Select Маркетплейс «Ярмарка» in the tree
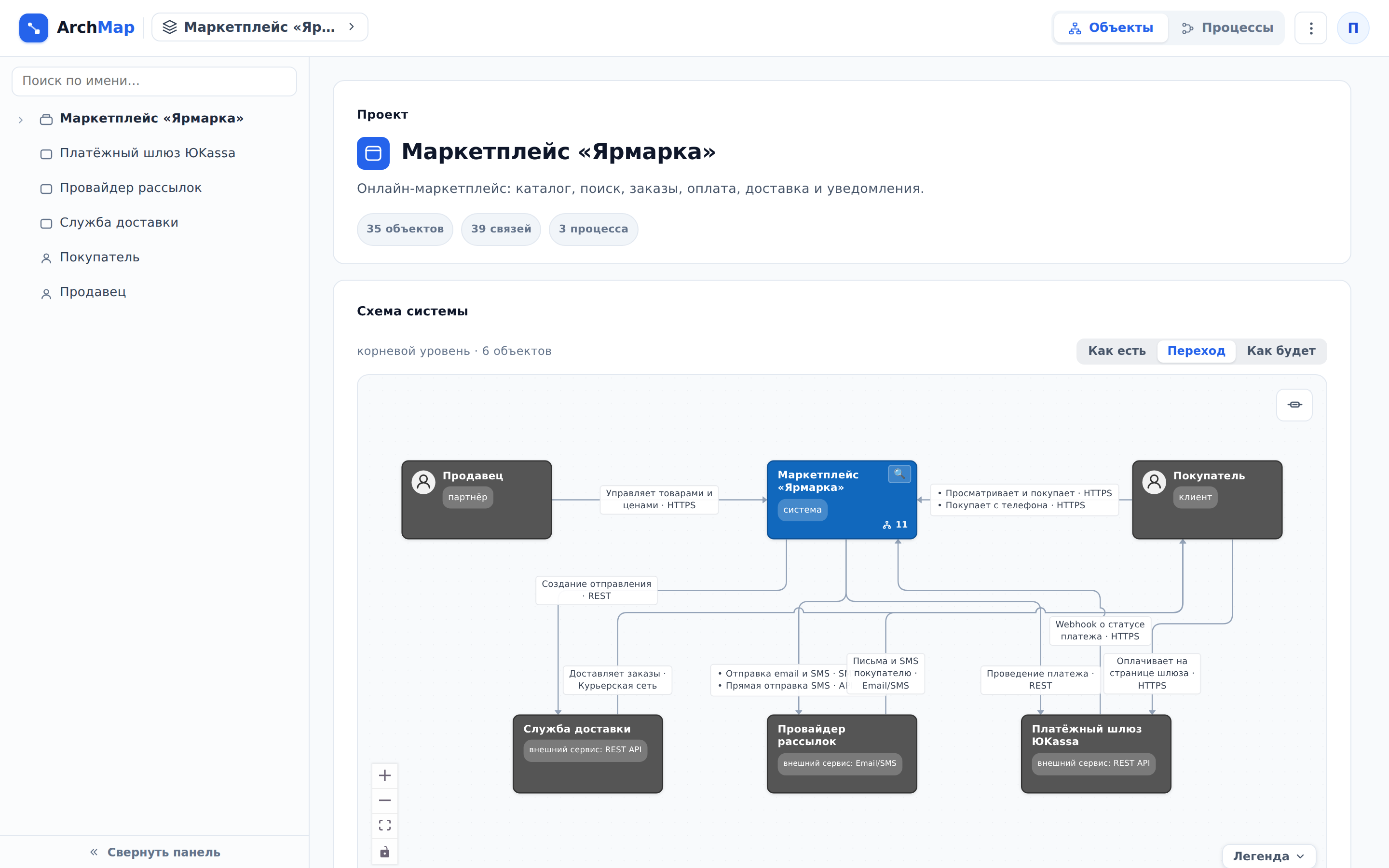 [x=151, y=118]
